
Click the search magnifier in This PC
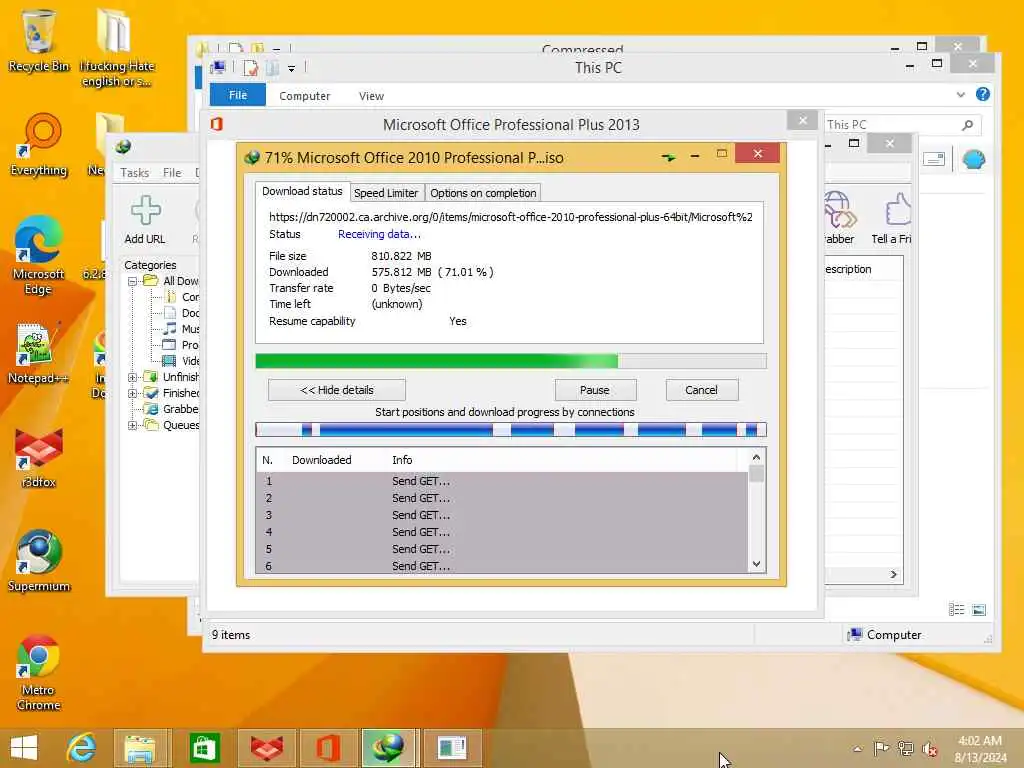pos(967,124)
